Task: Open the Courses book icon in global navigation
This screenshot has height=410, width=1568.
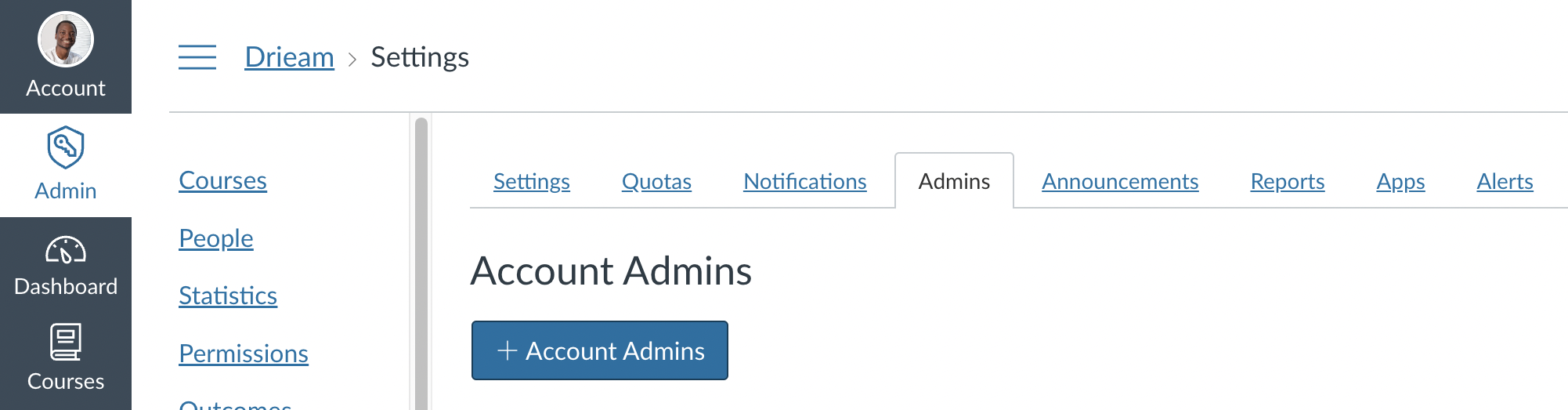Action: 66,342
